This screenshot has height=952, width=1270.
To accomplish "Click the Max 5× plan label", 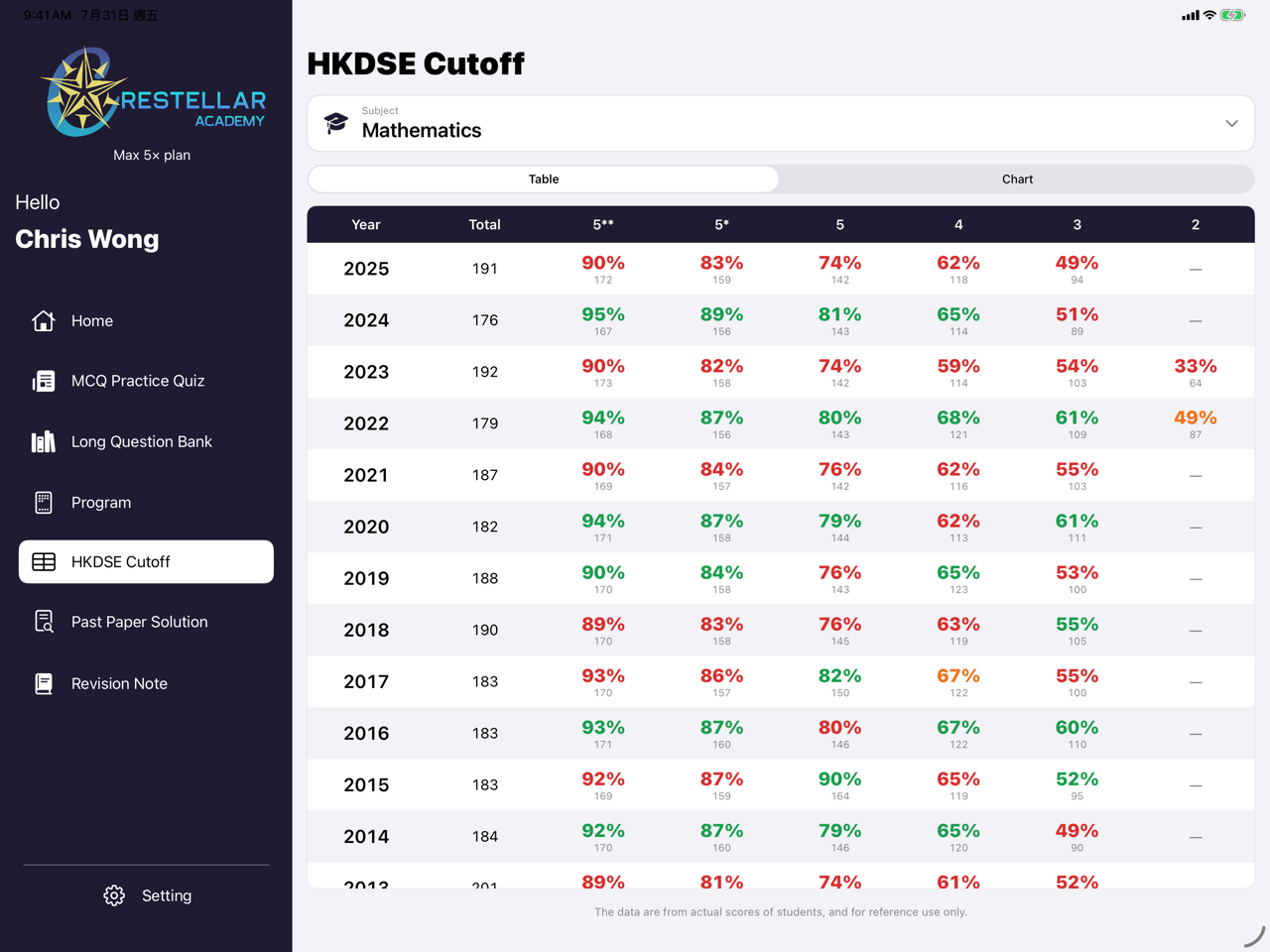I will (x=152, y=155).
